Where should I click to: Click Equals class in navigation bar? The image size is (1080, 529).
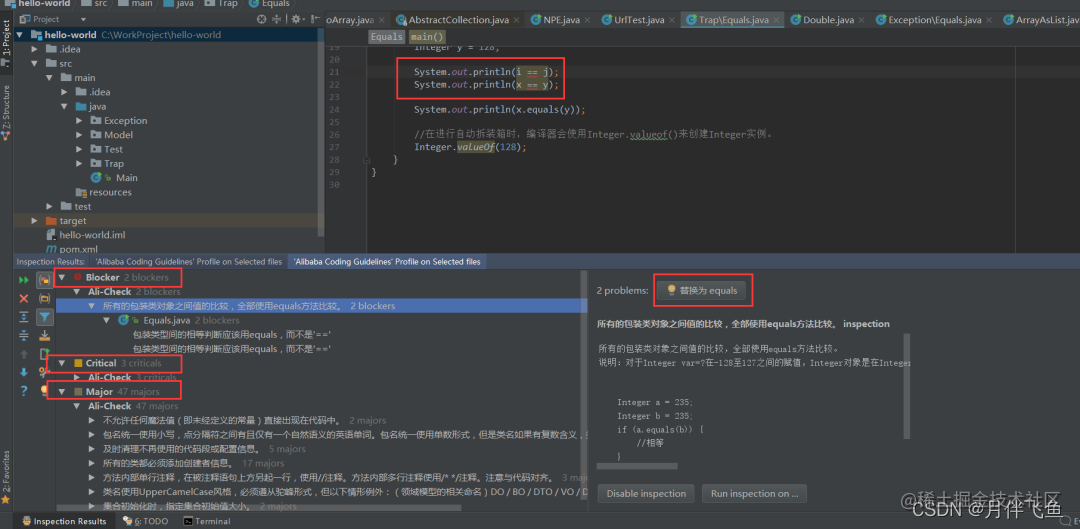269,3
